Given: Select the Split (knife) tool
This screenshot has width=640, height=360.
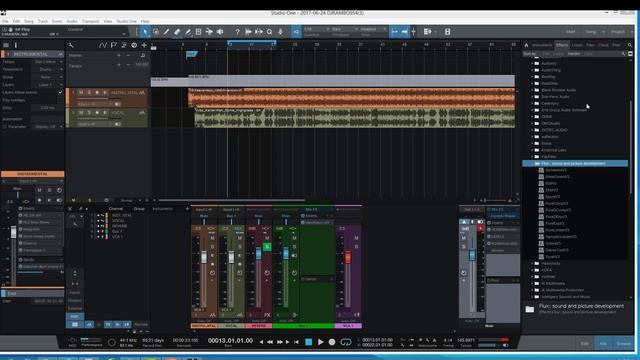Looking at the screenshot, I should point(167,31).
